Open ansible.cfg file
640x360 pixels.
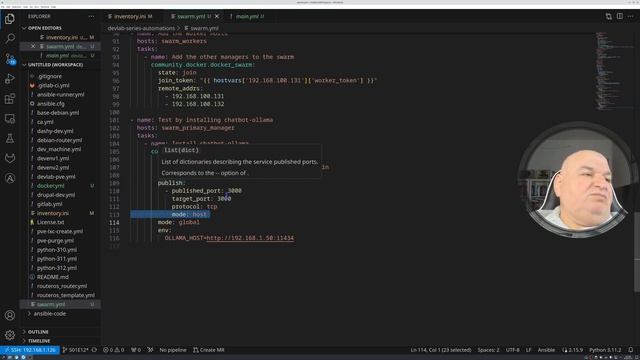coord(51,104)
